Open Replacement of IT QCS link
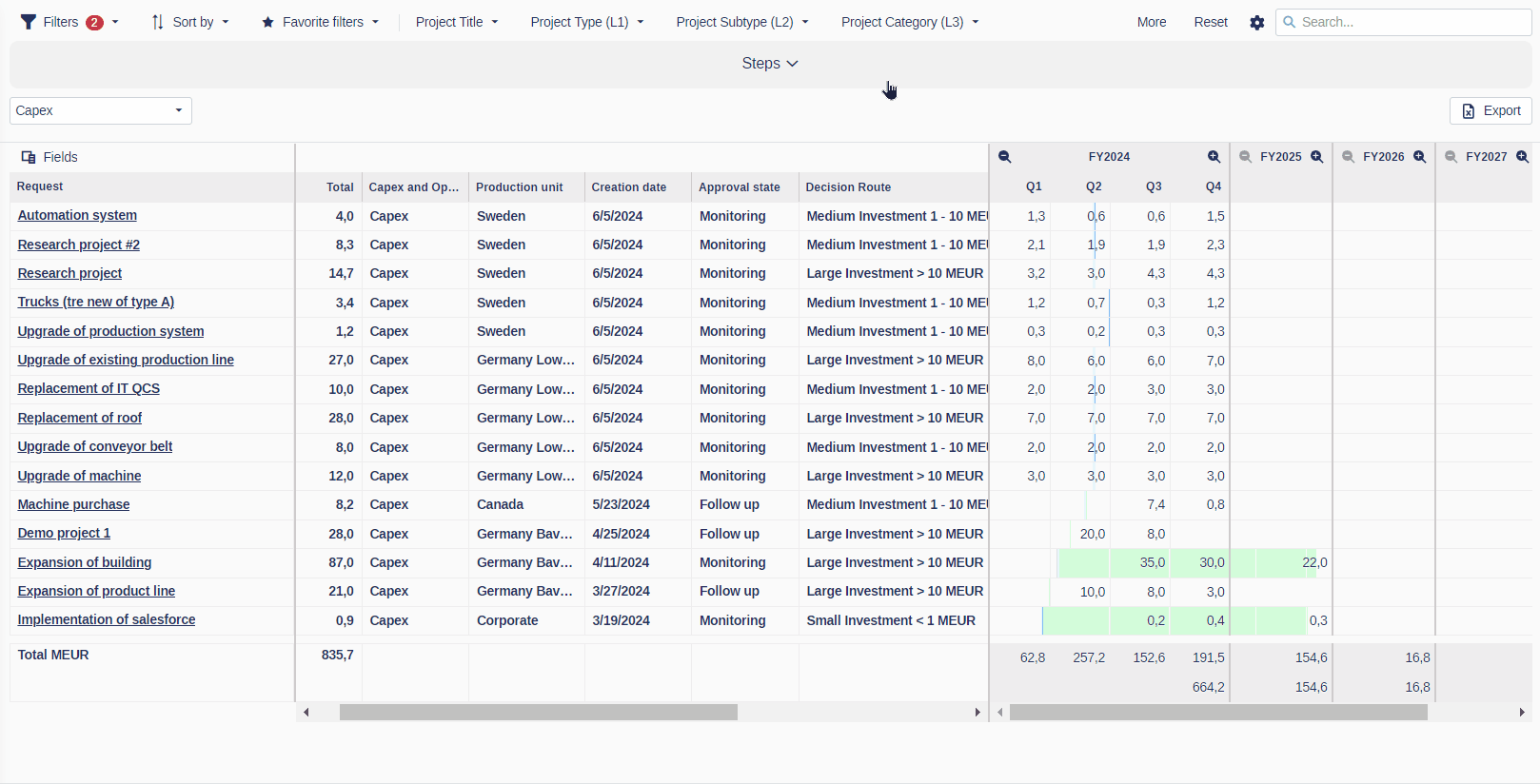Screen dimensions: 1540x784 pos(89,389)
